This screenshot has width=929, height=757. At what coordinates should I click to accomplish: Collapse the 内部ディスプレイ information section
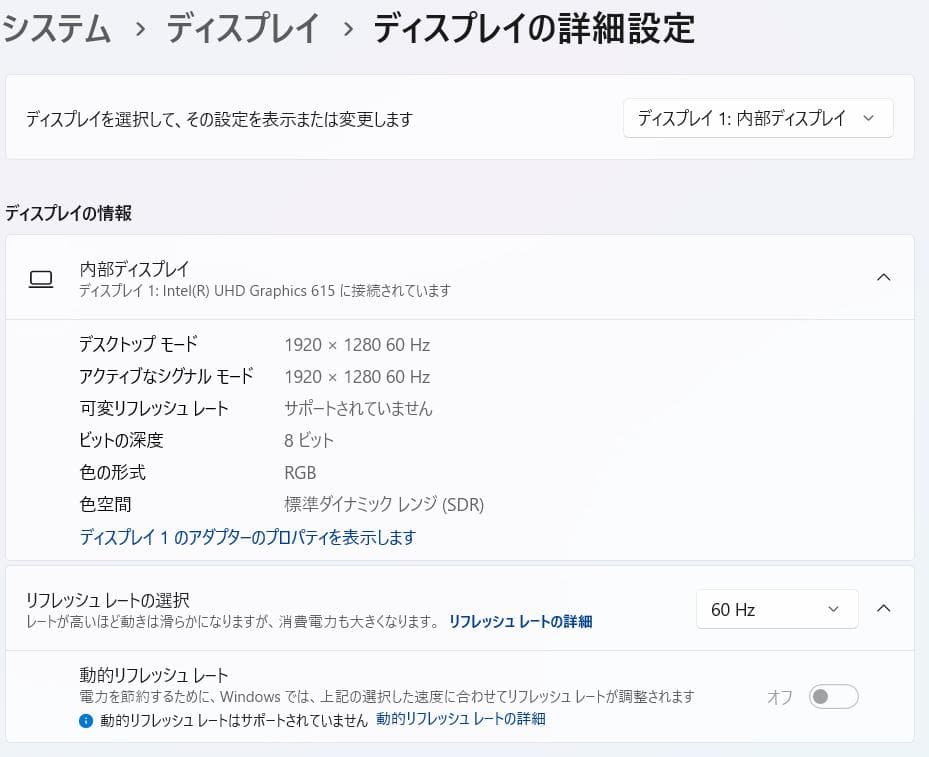pyautogui.click(x=884, y=278)
